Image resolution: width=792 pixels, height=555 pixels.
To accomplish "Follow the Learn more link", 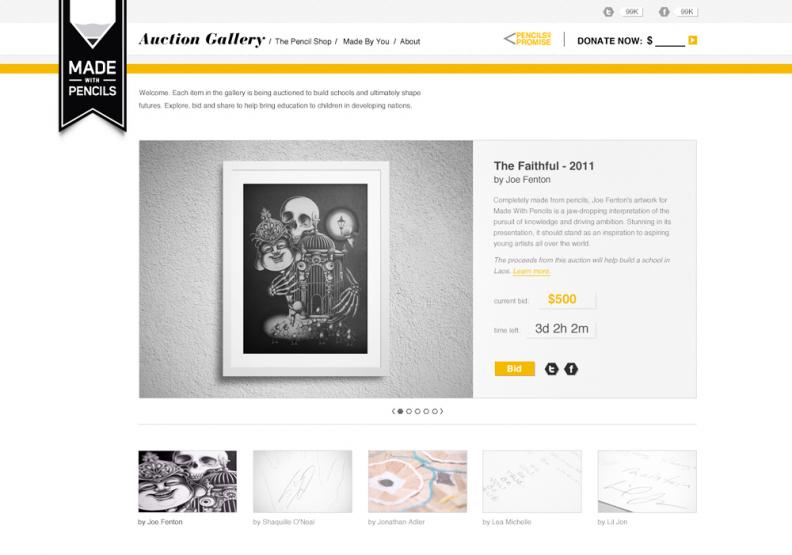I will [531, 271].
